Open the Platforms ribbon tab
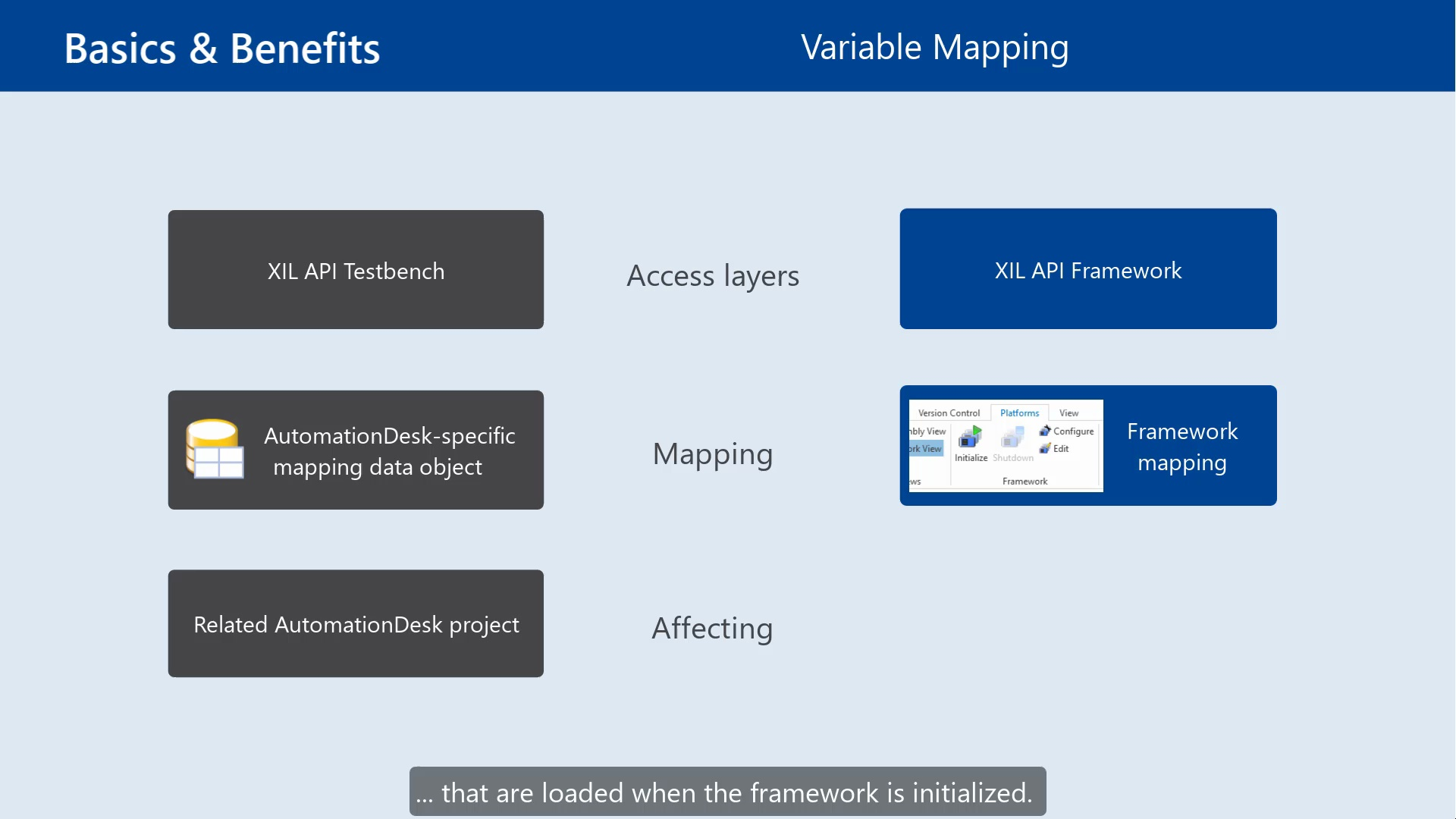 tap(1019, 413)
